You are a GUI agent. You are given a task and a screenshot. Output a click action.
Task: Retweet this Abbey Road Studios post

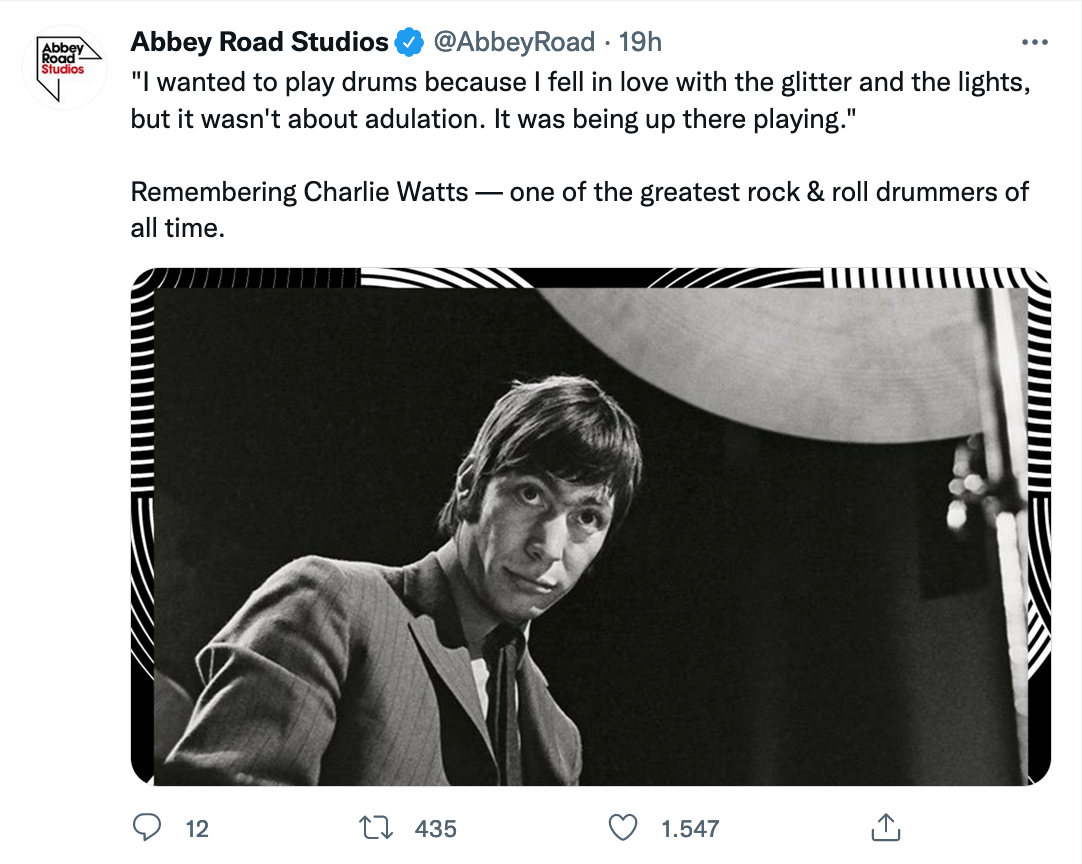pos(375,827)
